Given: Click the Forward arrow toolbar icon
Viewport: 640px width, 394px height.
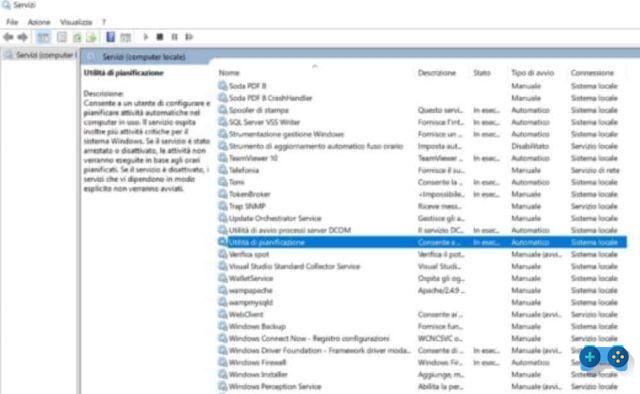Looking at the screenshot, I should click(x=23, y=37).
